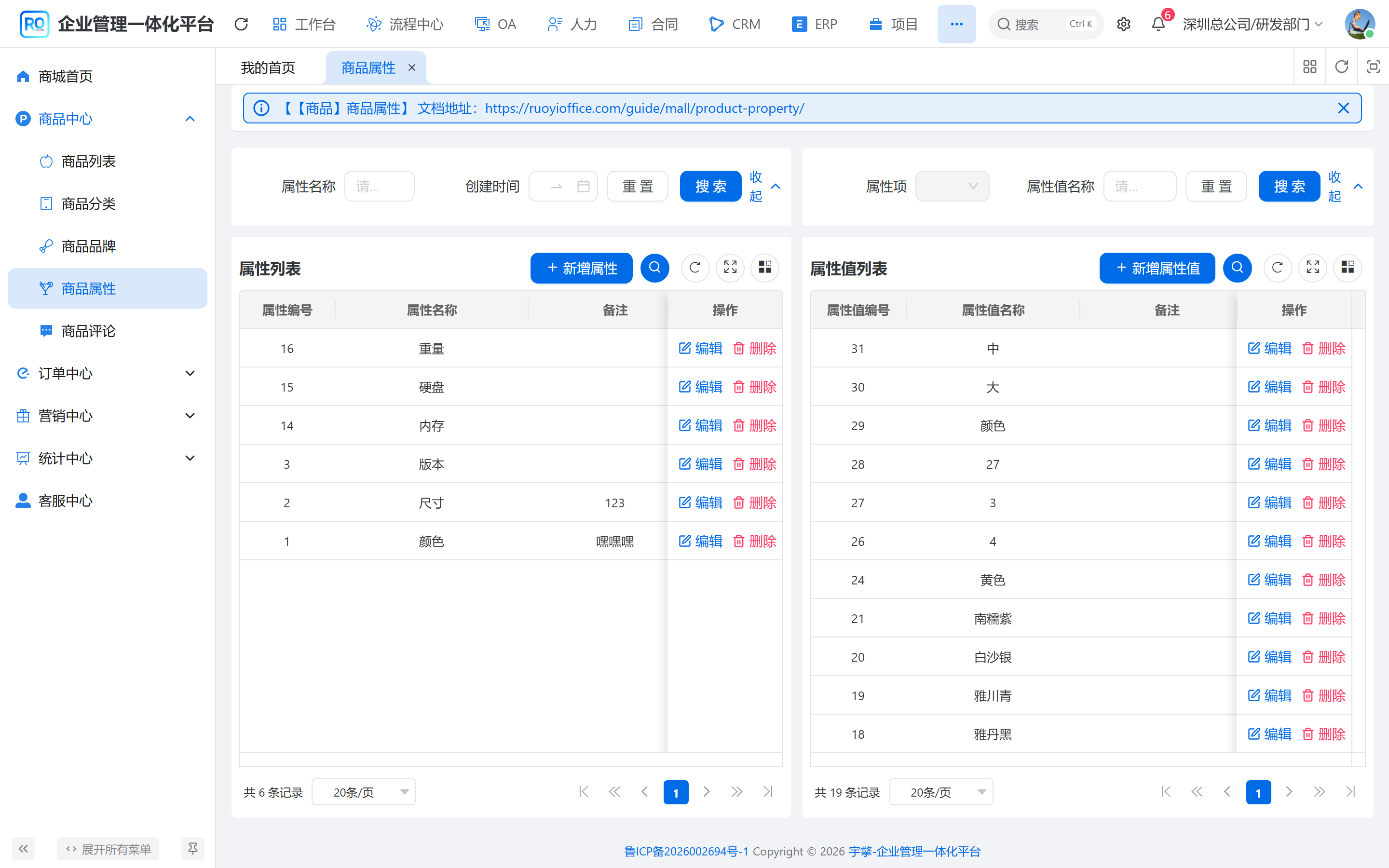Expand the 统计中心 menu group
This screenshot has width=1389, height=868.
[x=107, y=458]
